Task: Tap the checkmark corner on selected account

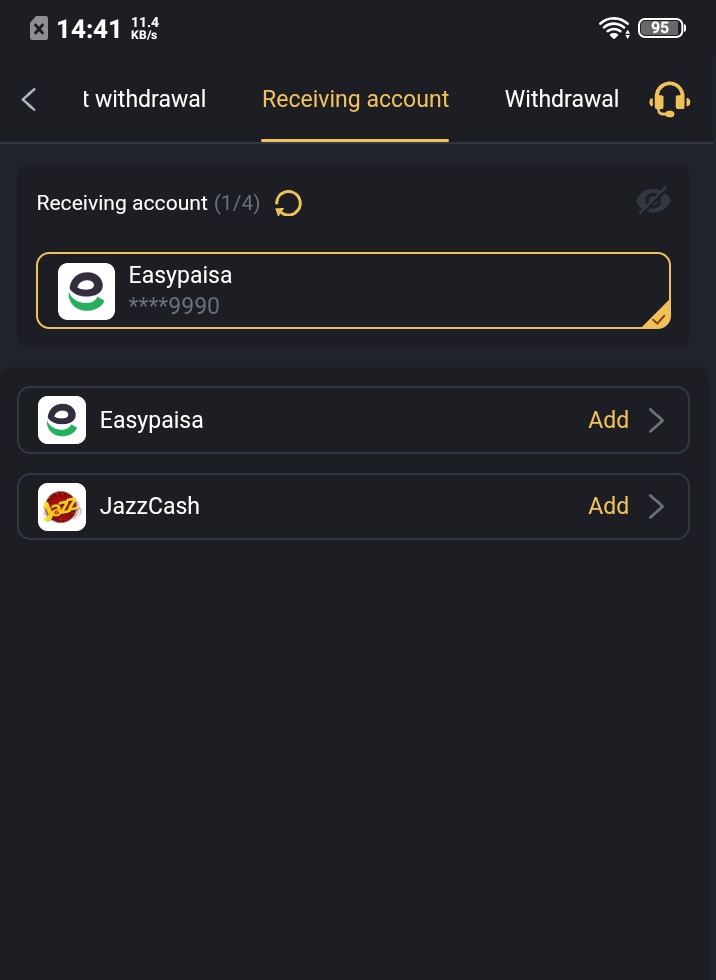Action: [658, 318]
